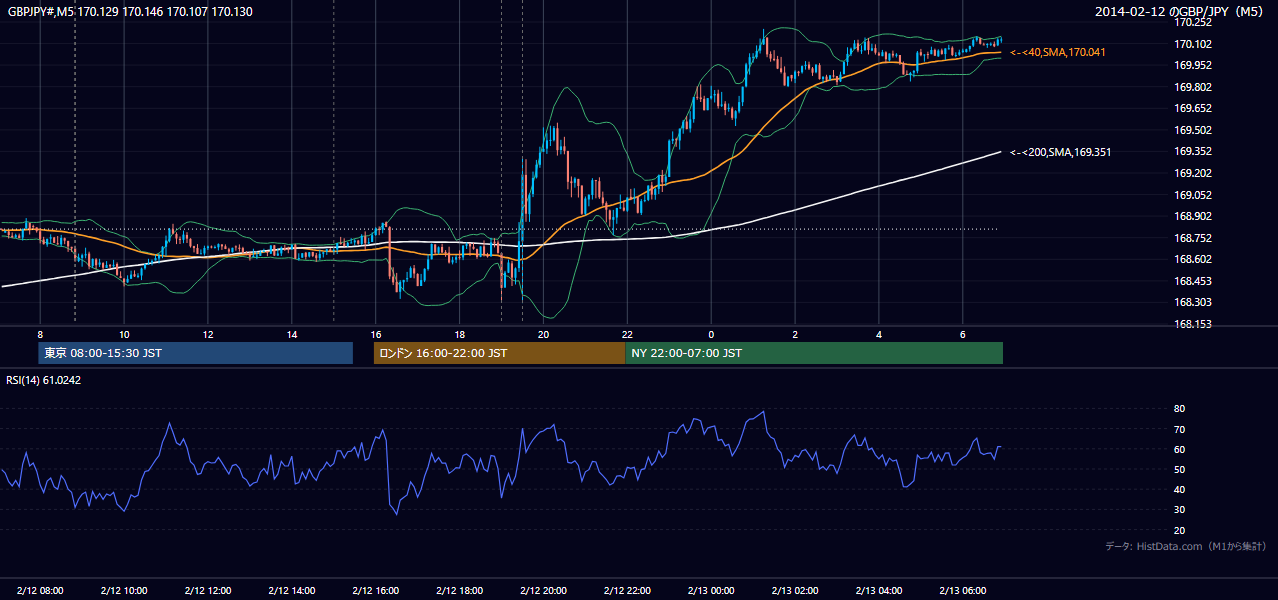Click hour 22 on the price chart axis
The width and height of the screenshot is (1278, 600).
point(628,334)
